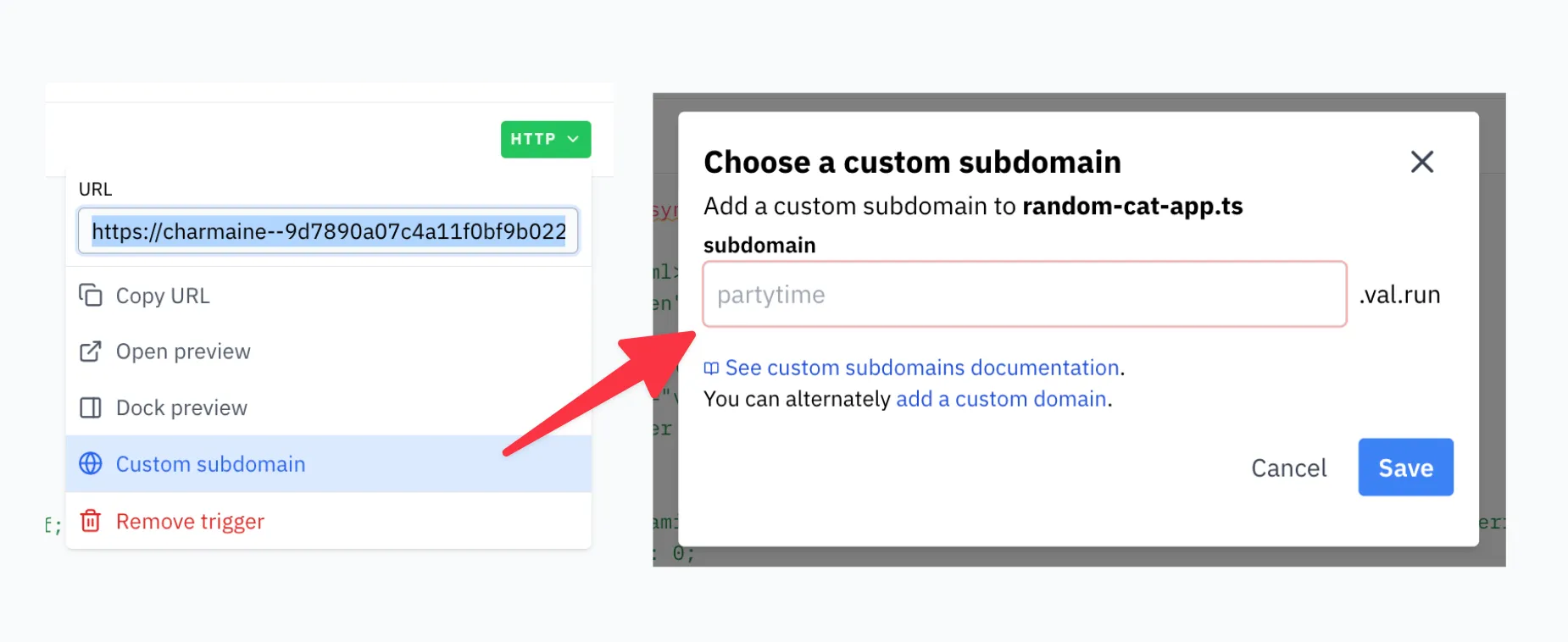Click the copy icon beside Copy URL
This screenshot has height=642, width=1568.
coord(91,296)
